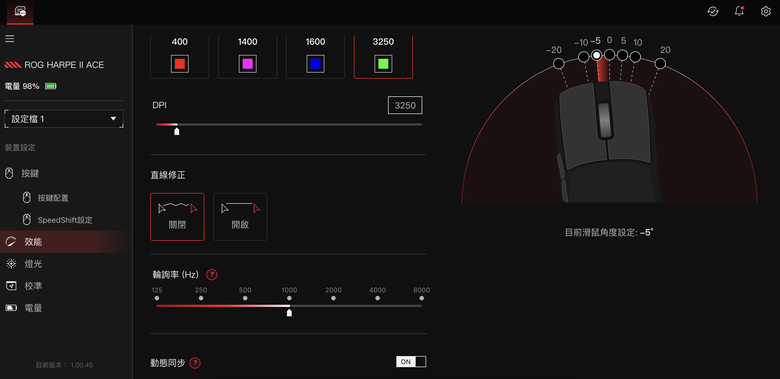Click the red color swatch for 400 DPI
This screenshot has width=780, height=379.
click(180, 64)
